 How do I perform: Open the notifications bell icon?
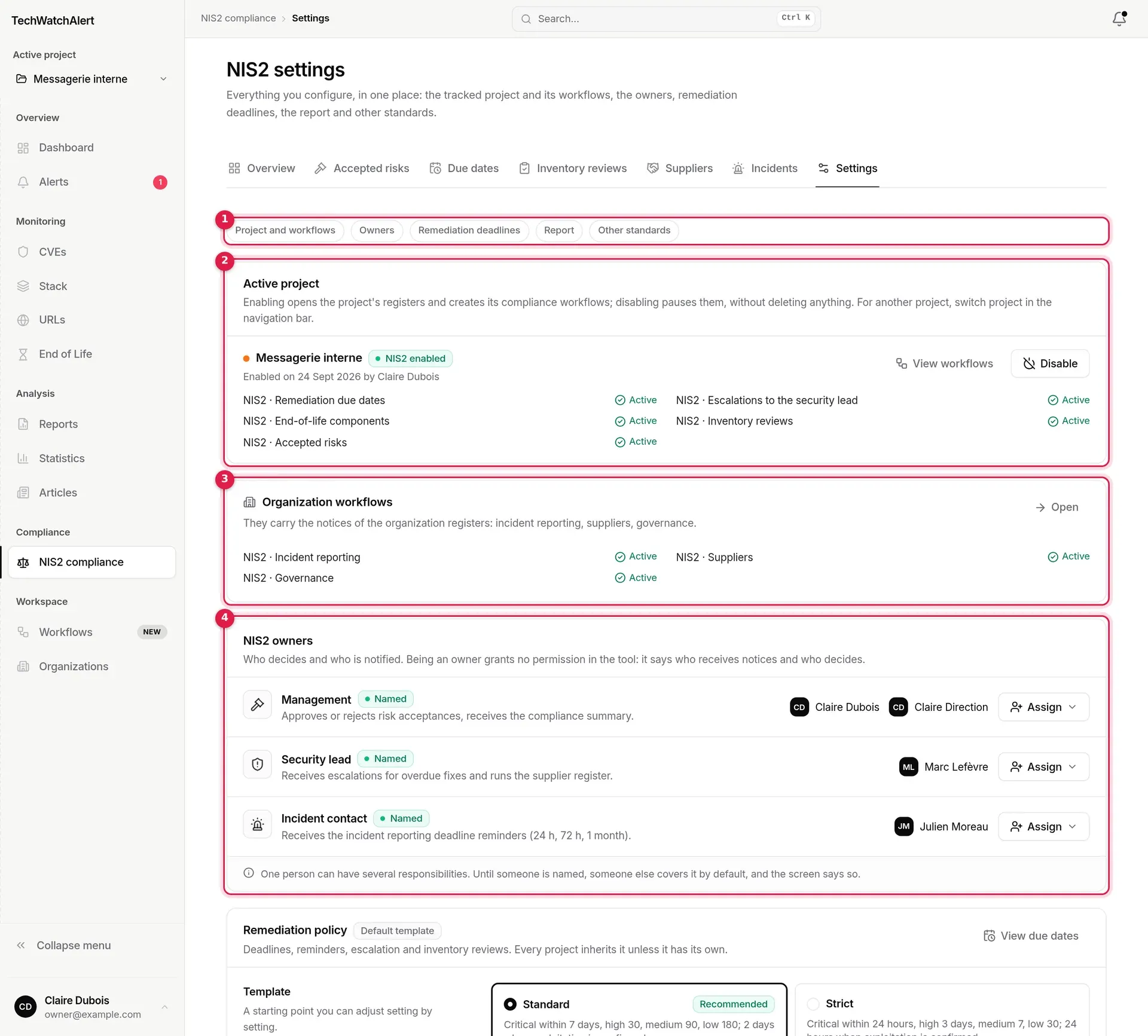tap(1119, 19)
